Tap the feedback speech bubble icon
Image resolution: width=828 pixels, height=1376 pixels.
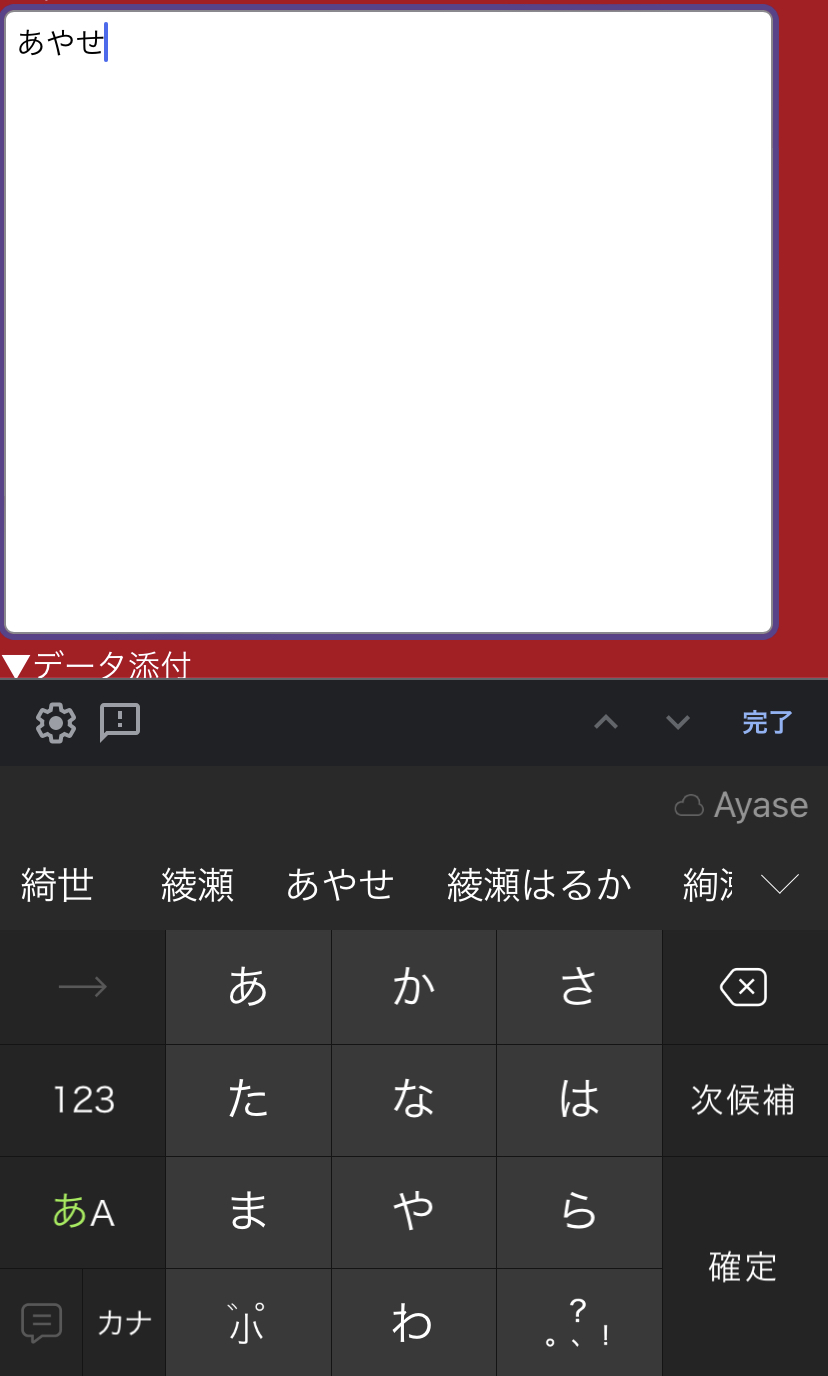[x=120, y=722]
